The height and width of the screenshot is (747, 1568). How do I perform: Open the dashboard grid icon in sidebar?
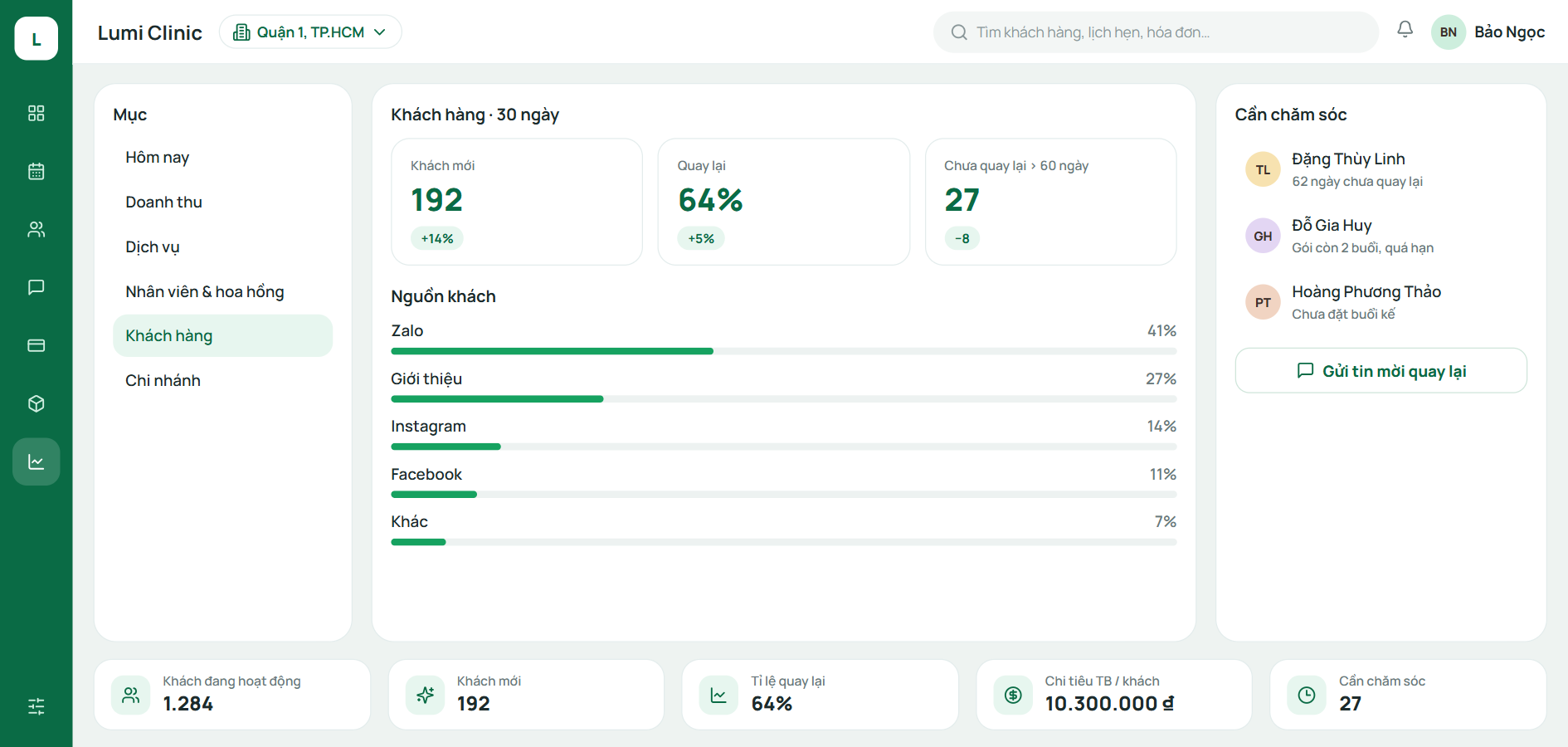37,113
